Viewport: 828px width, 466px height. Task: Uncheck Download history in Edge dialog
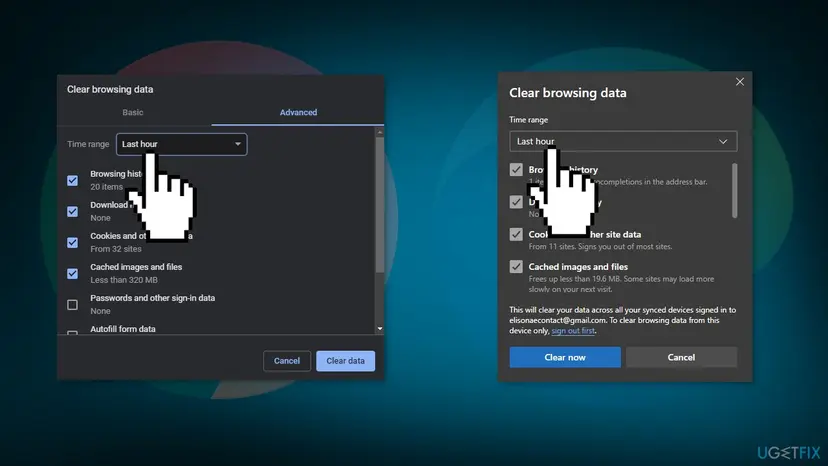tap(516, 202)
